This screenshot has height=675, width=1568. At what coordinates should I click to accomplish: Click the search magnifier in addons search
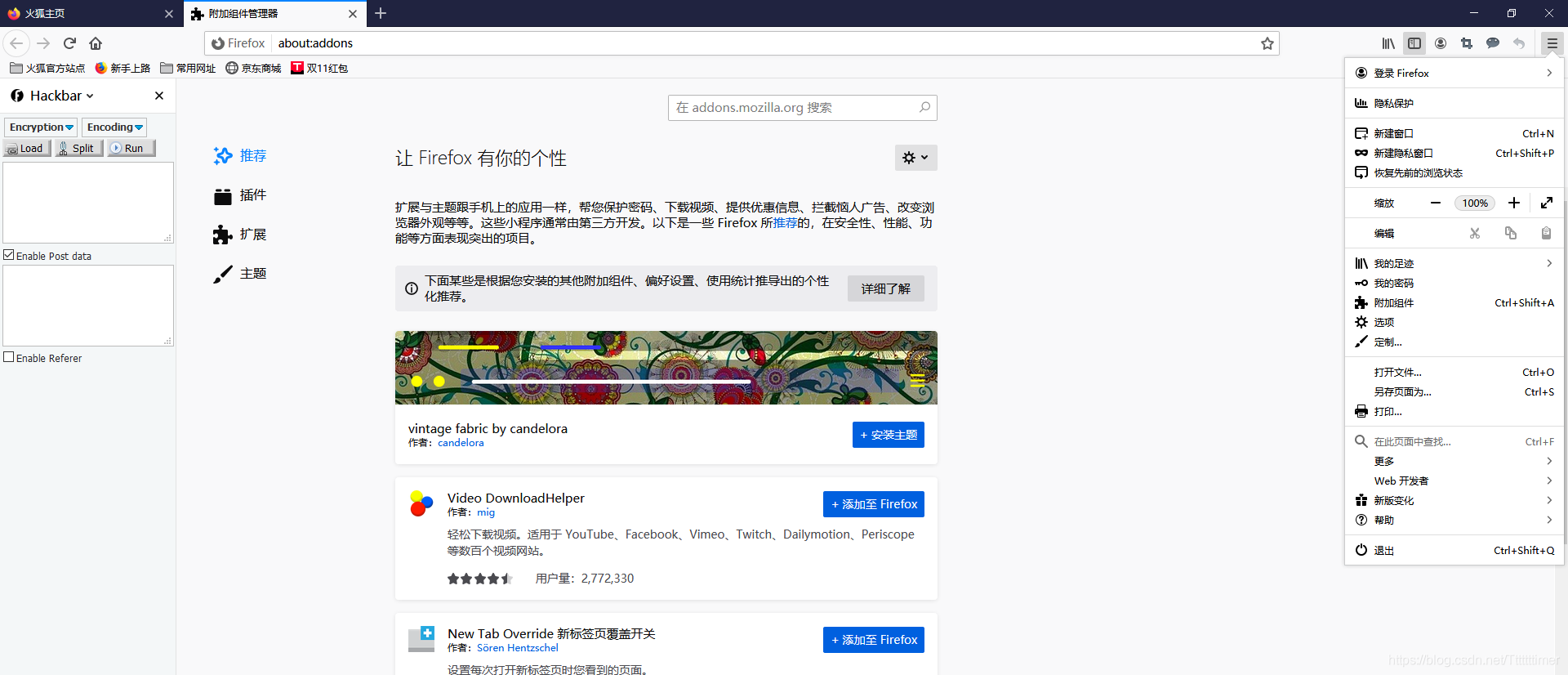924,107
